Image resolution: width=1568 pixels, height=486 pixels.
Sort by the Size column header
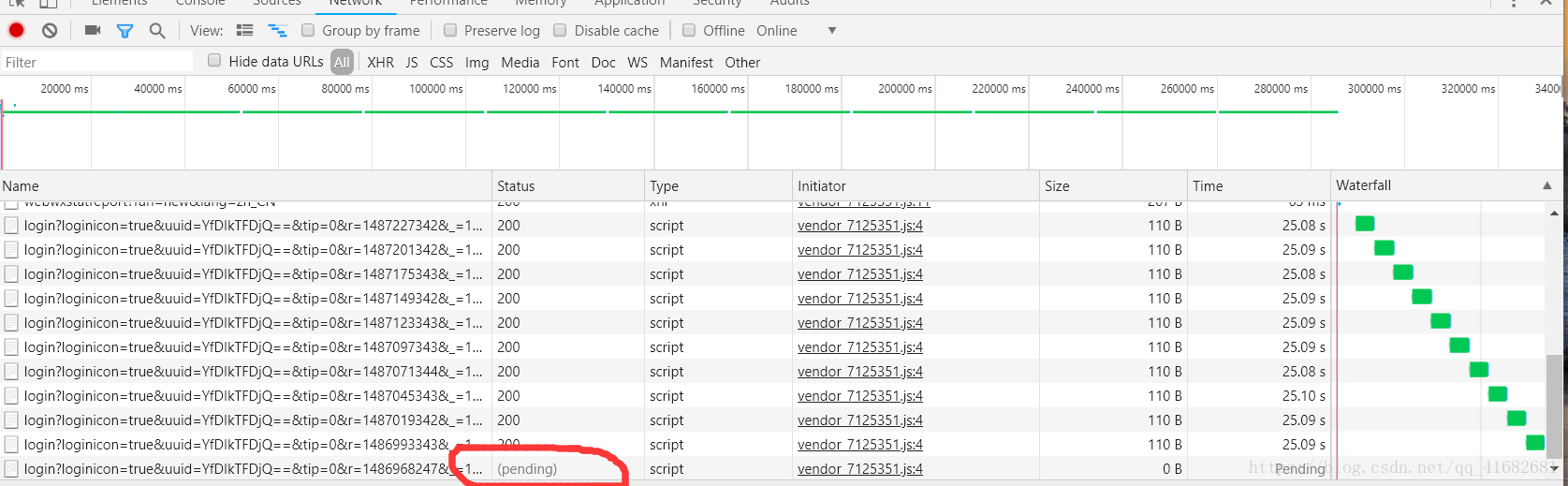pyautogui.click(x=1113, y=185)
